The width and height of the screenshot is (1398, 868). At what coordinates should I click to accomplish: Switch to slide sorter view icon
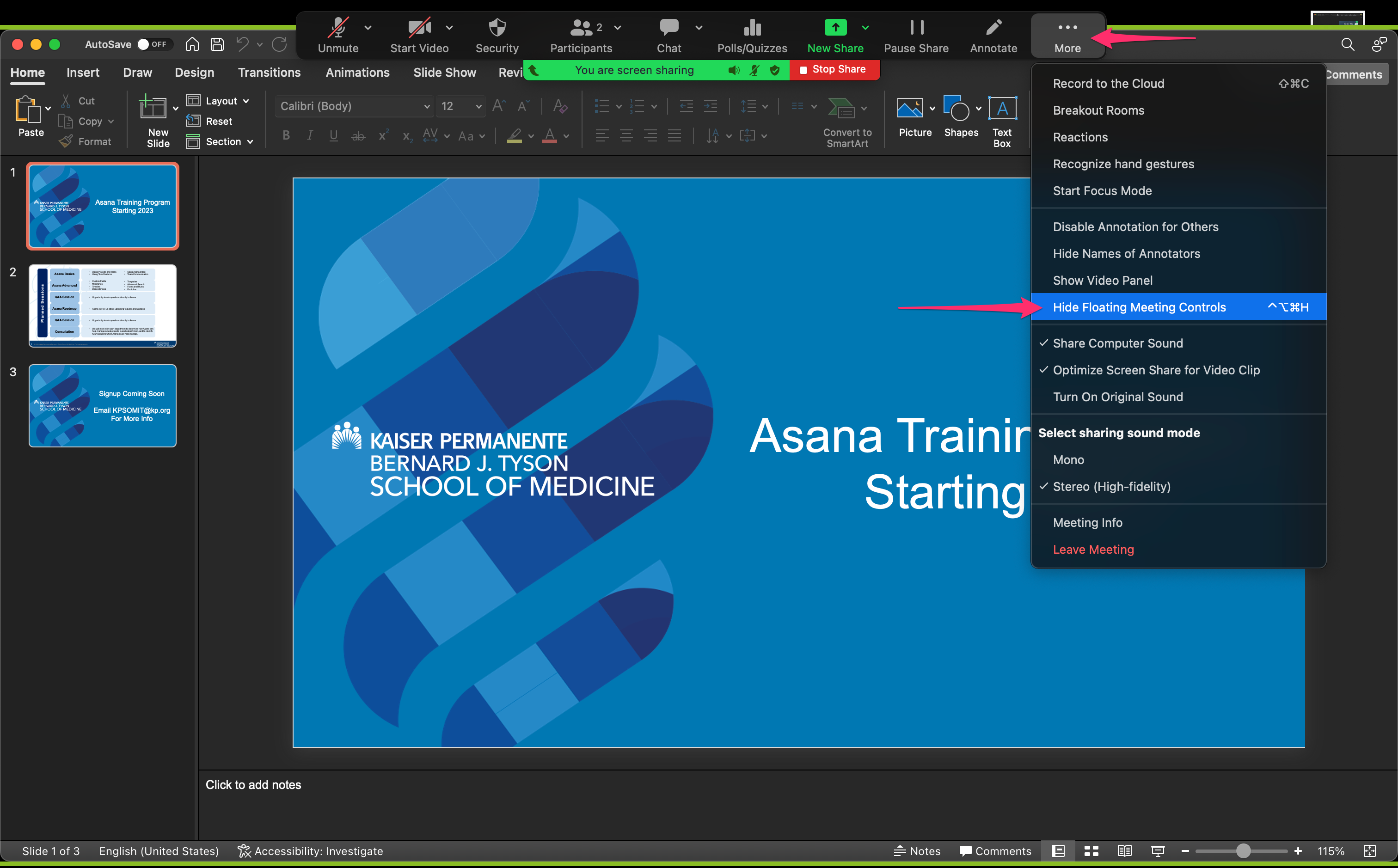[x=1091, y=851]
